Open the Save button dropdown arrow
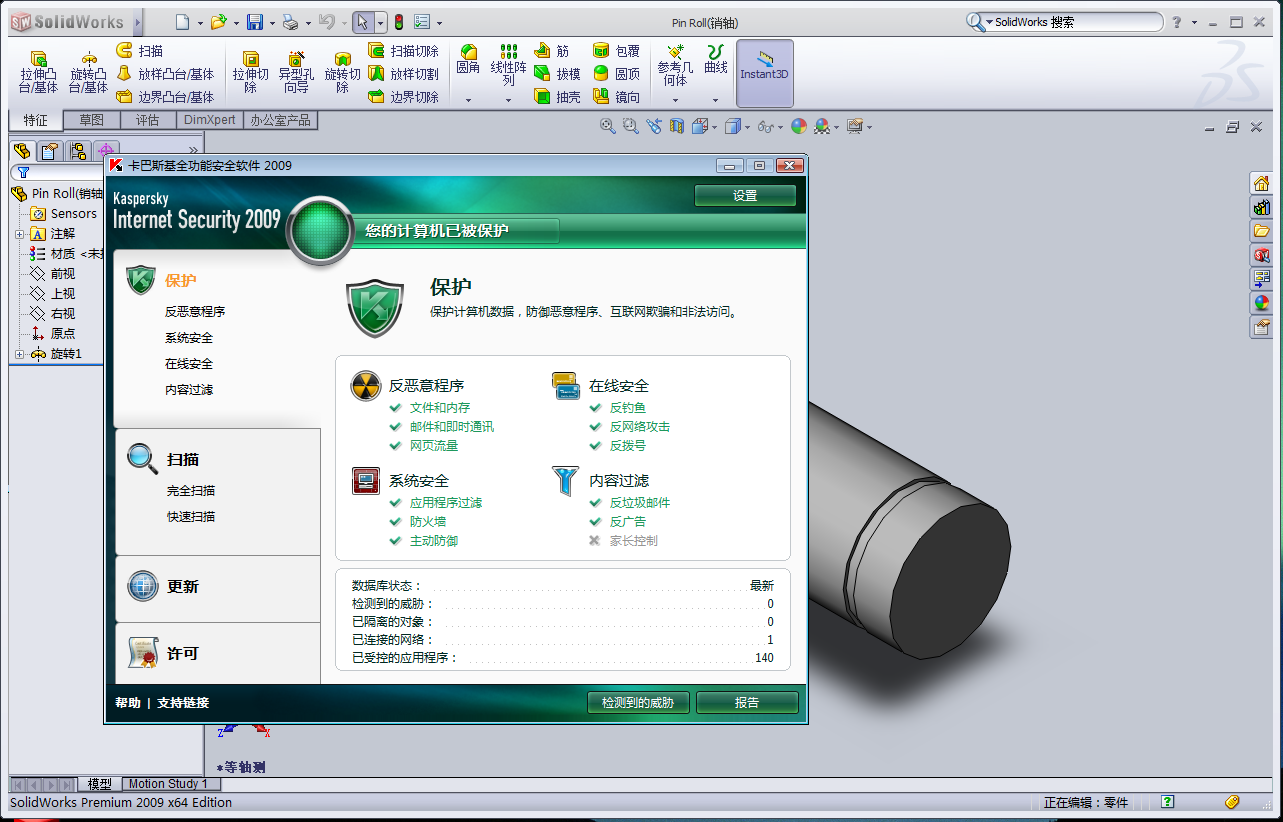 (272, 23)
